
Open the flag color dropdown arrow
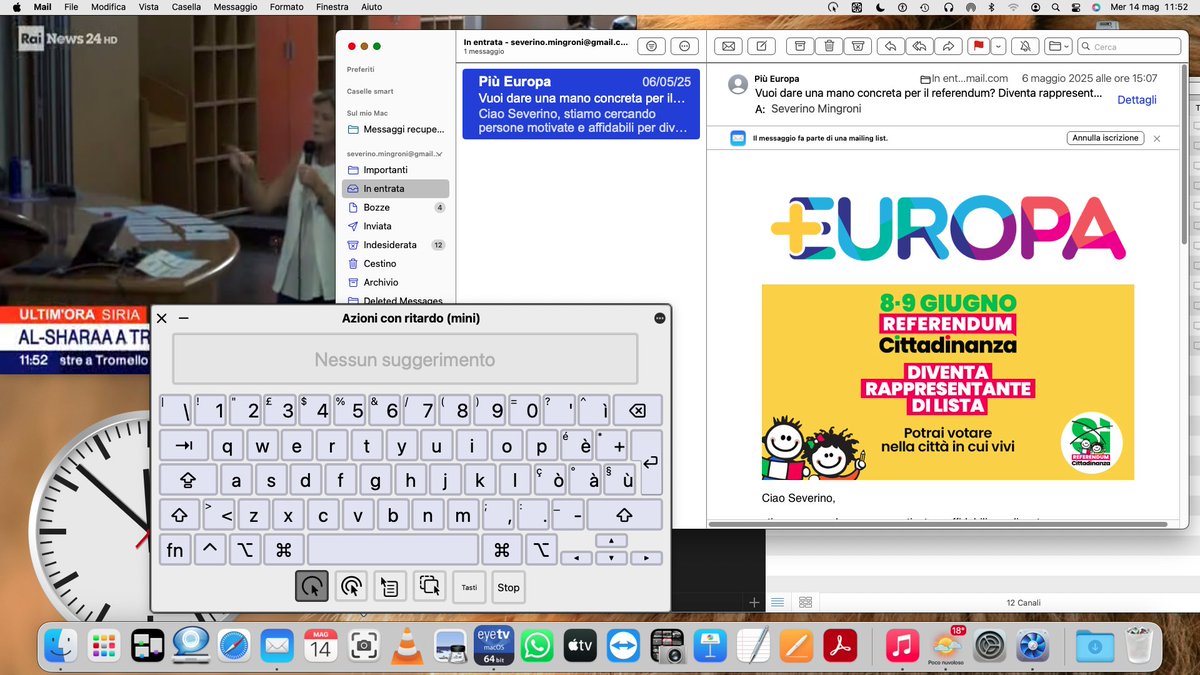click(997, 46)
